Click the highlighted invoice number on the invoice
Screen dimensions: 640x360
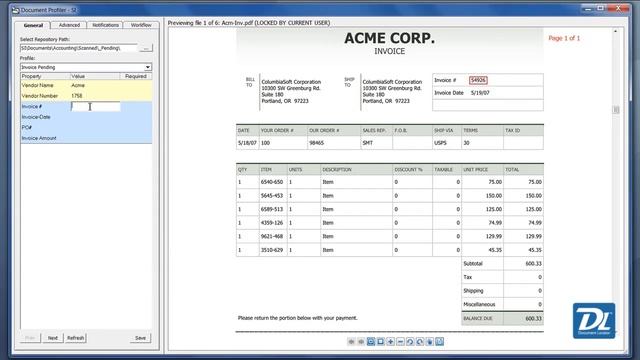click(478, 80)
